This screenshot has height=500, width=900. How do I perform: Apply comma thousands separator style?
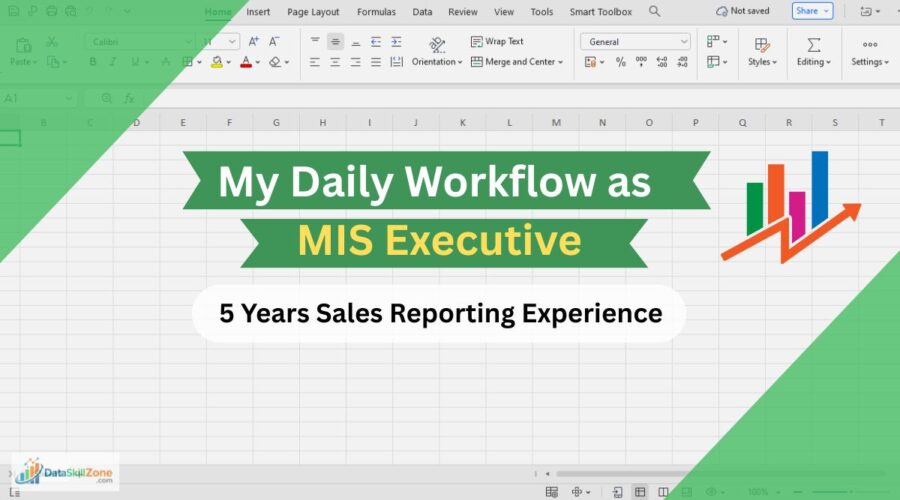click(641, 61)
